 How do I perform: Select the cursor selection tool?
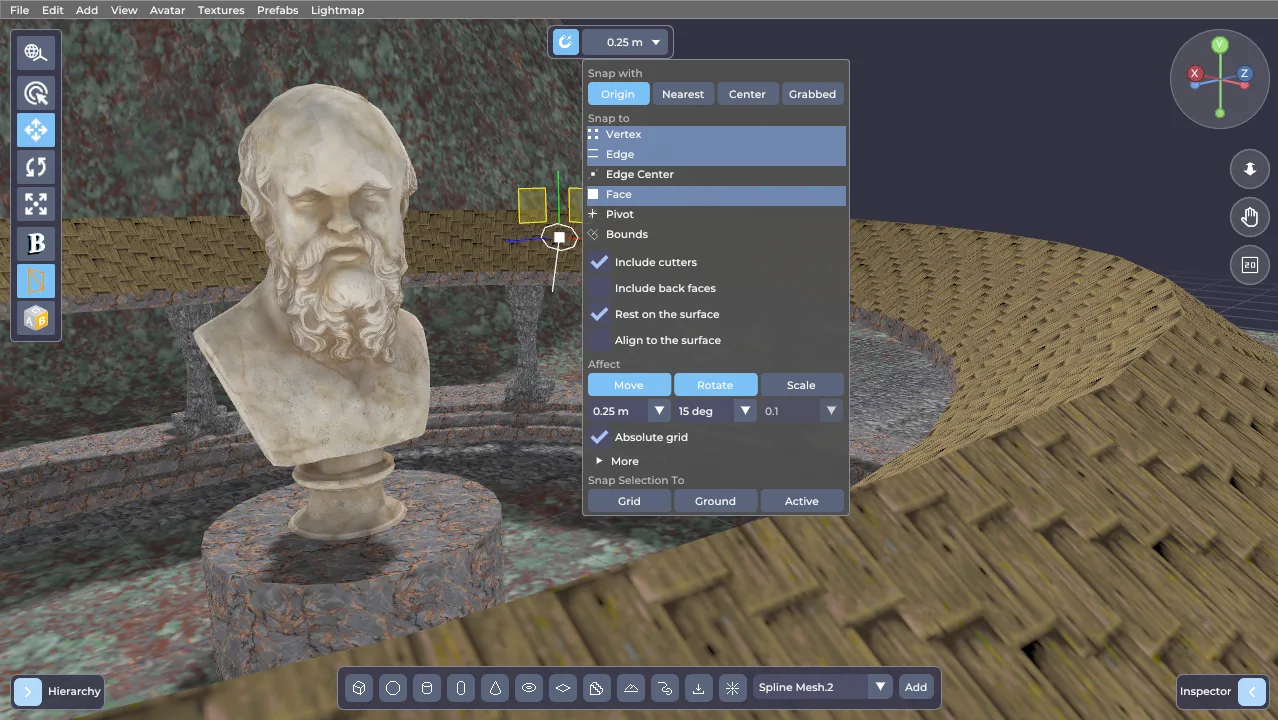[x=36, y=93]
